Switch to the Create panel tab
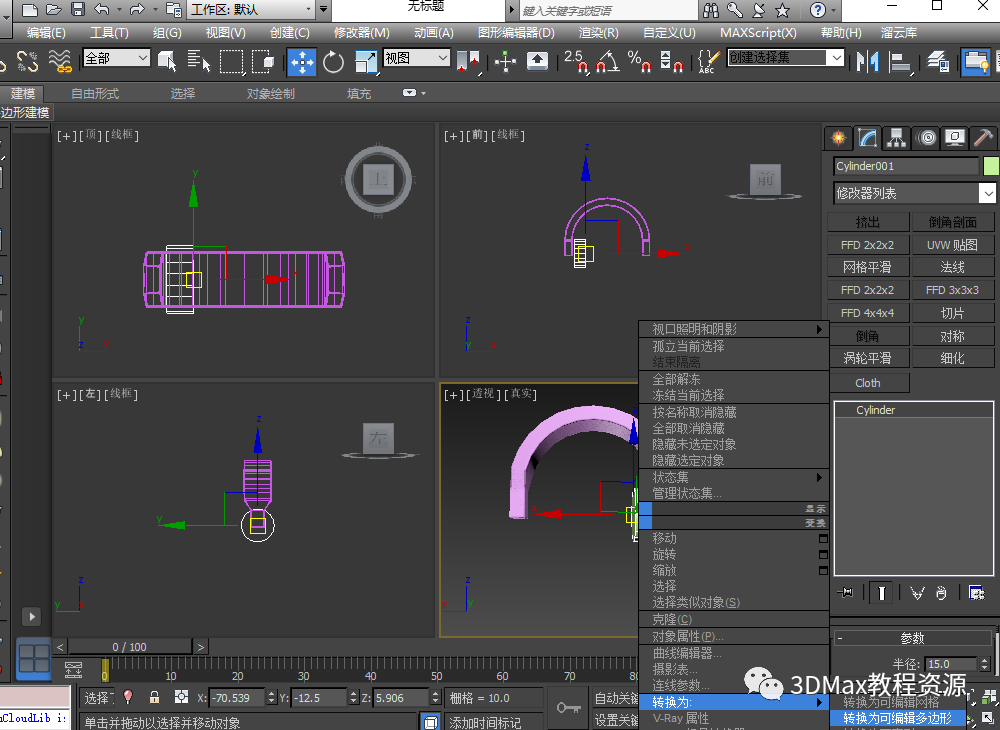This screenshot has height=730, width=1000. point(838,138)
